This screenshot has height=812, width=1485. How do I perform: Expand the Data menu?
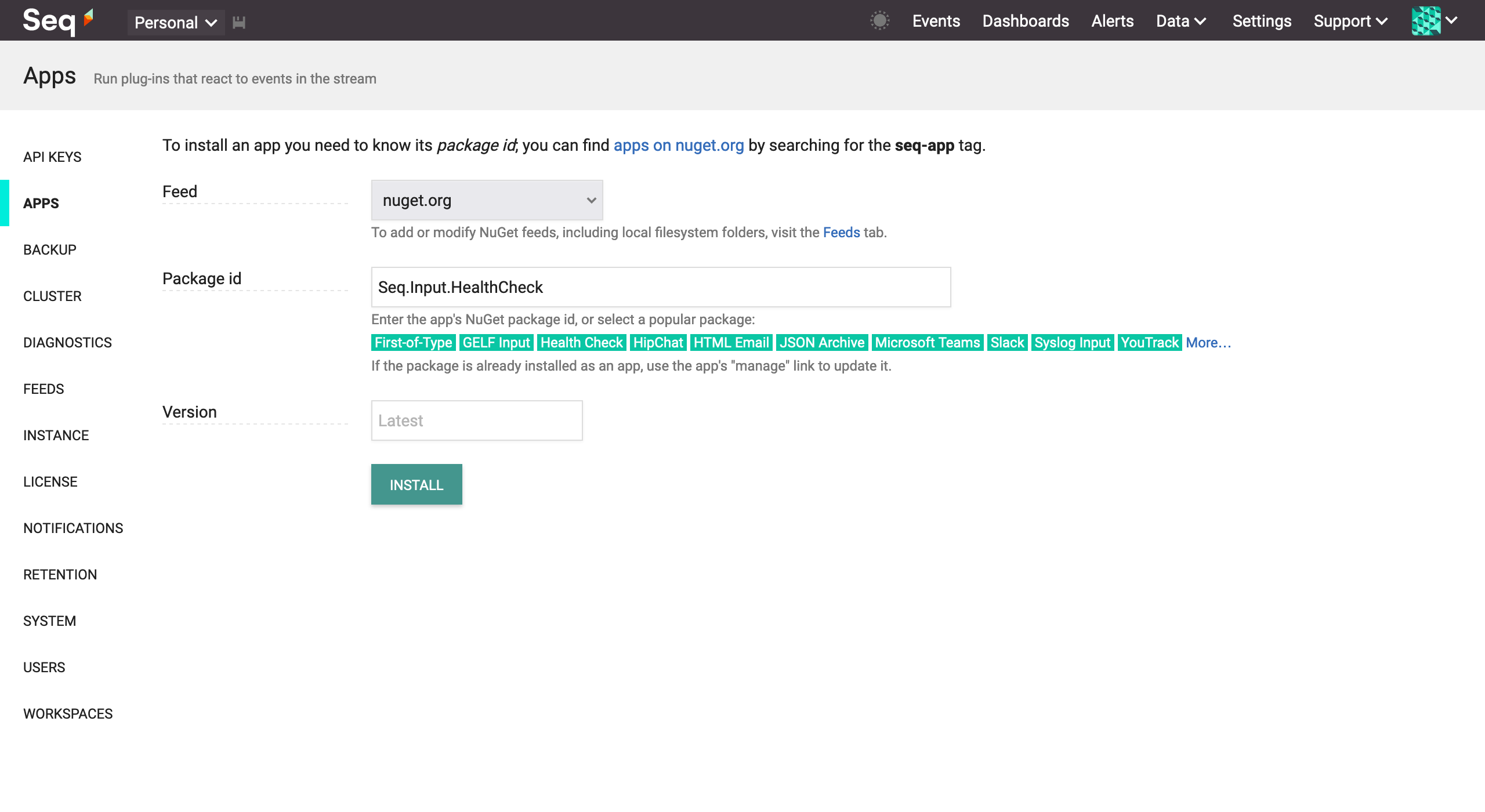tap(1181, 21)
